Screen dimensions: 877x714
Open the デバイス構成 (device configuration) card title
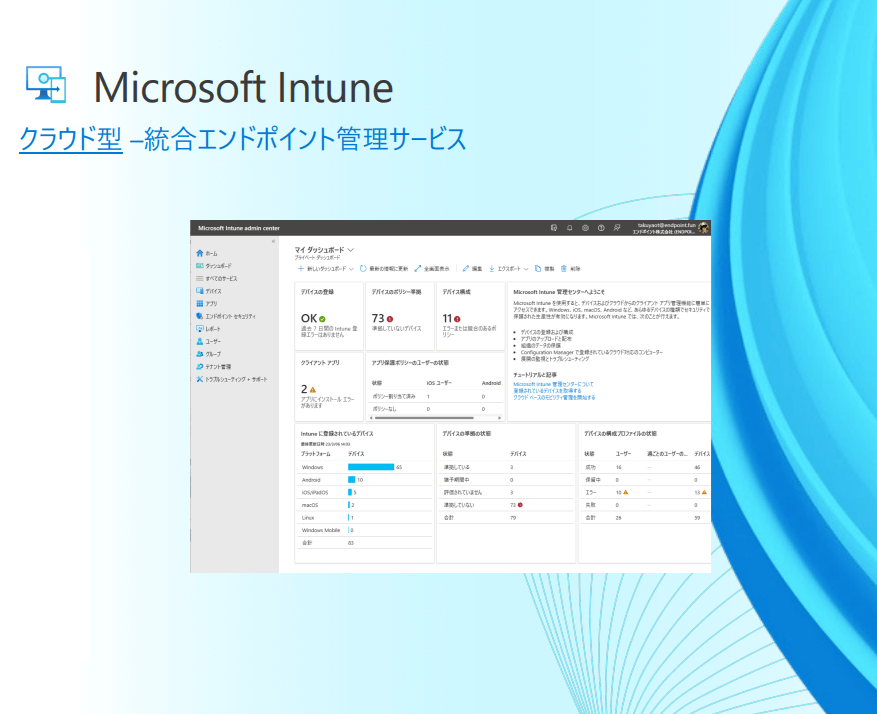pos(456,292)
